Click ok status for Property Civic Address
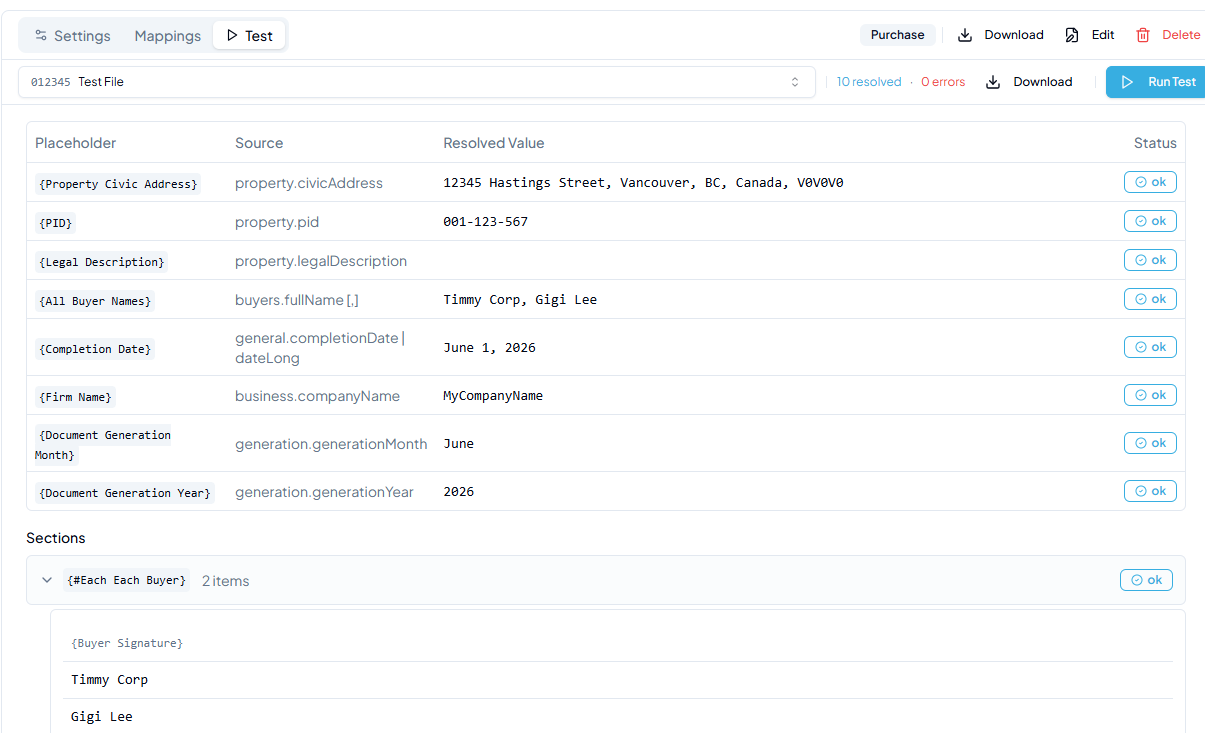1205x733 pixels. coord(1150,182)
